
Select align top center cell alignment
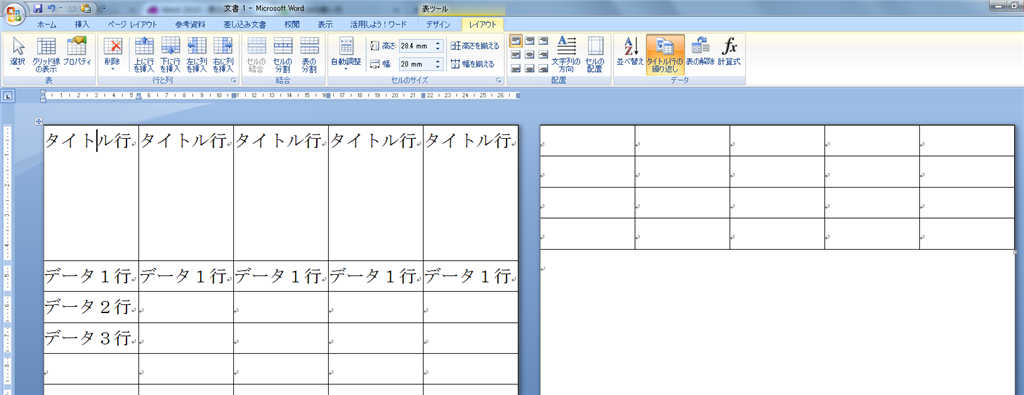[530, 41]
